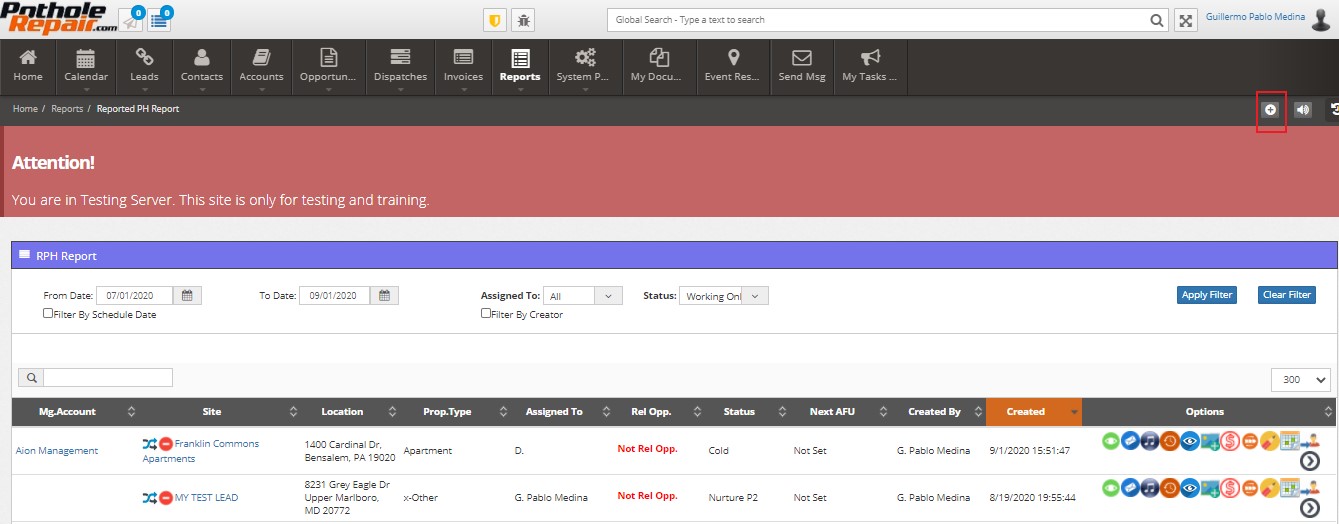Click the yellow shield icon in the top bar
The image size is (1339, 524).
pos(494,20)
